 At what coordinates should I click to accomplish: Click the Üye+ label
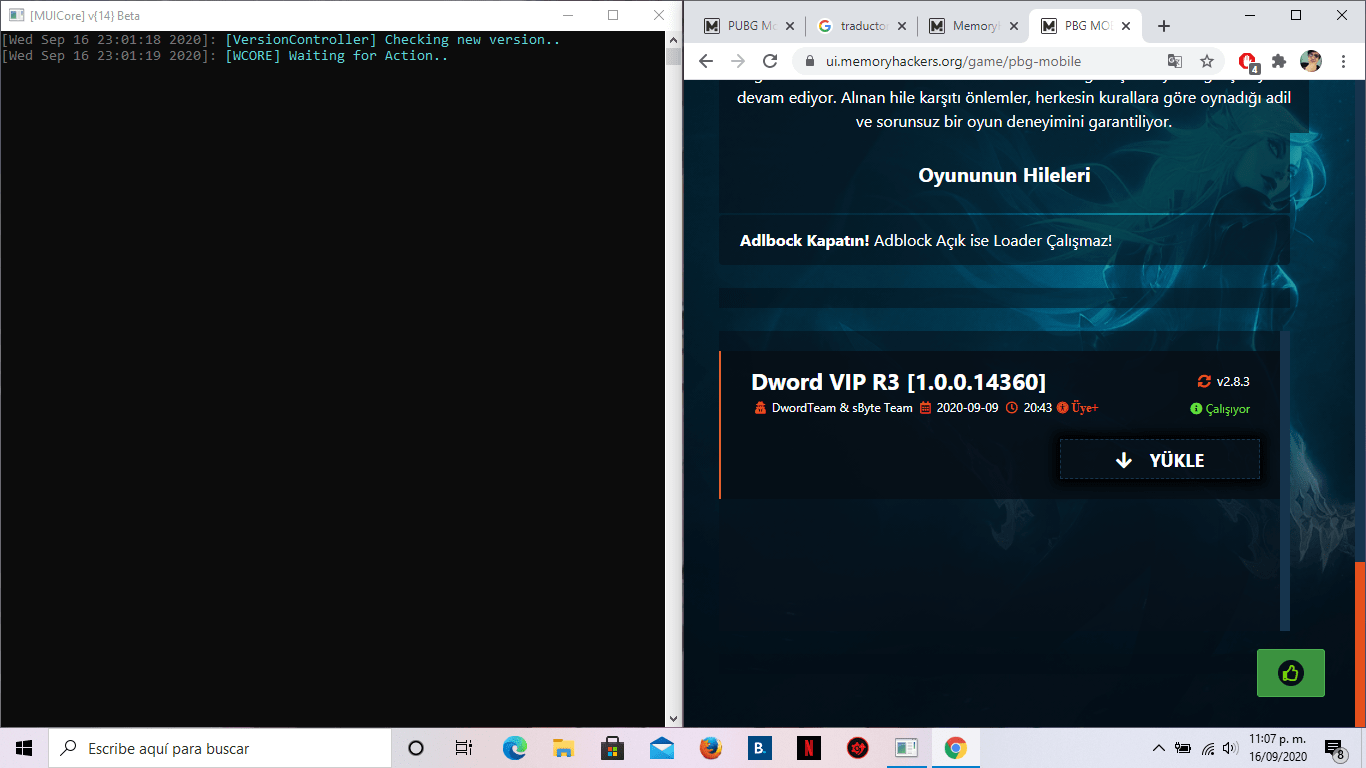point(1085,408)
